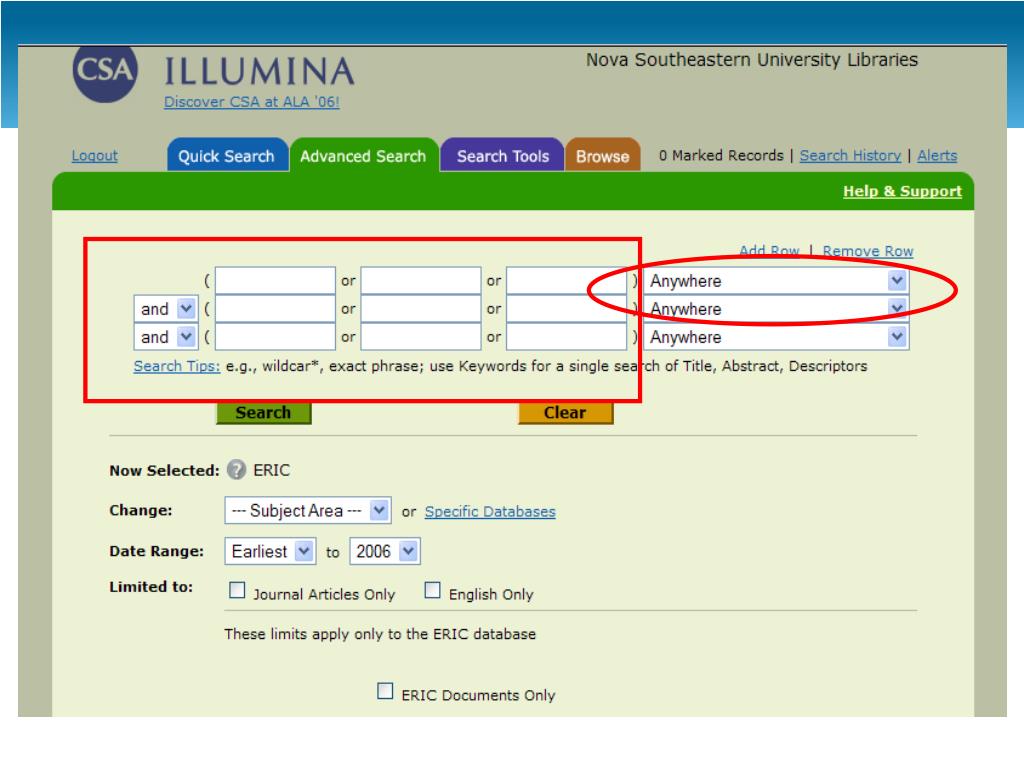Open the ERIC database help question-mark icon
The height and width of the screenshot is (768, 1024).
coord(236,470)
